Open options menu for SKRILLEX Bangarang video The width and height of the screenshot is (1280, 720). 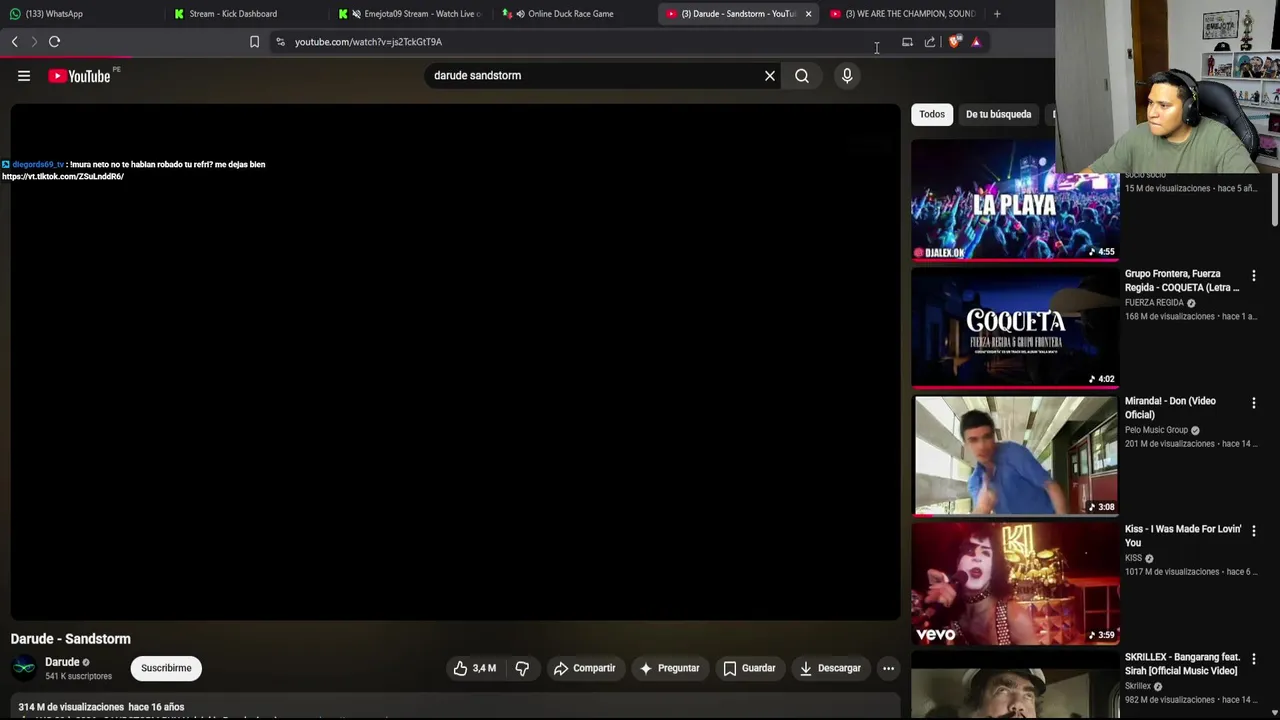(x=1254, y=659)
